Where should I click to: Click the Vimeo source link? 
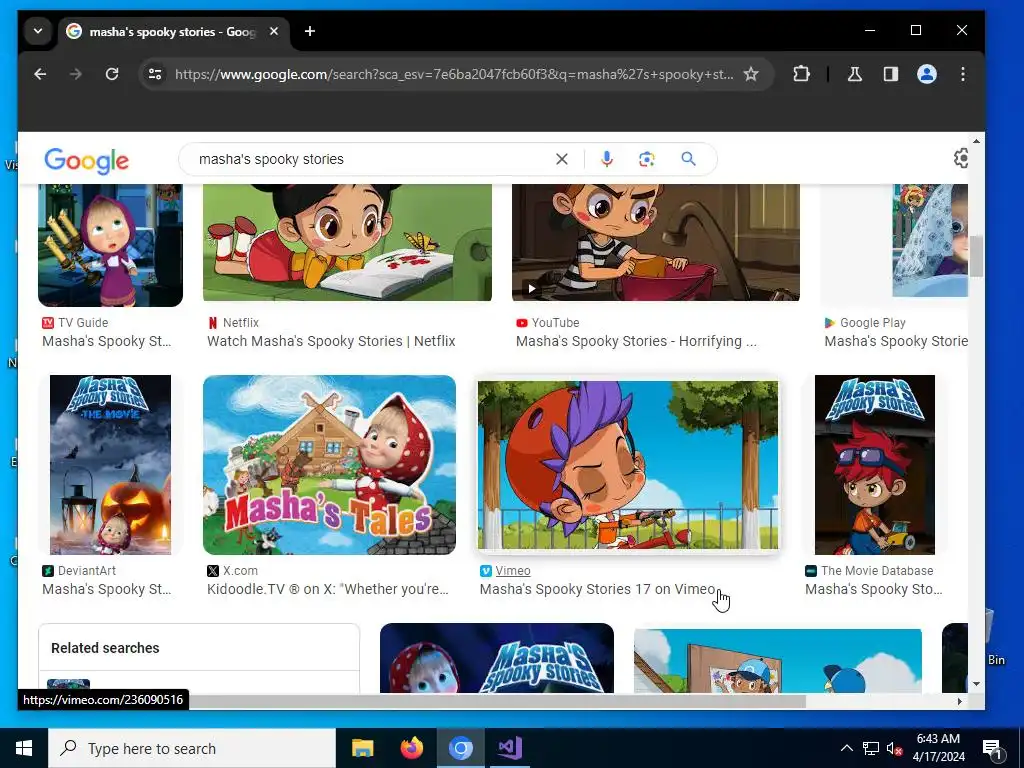tap(513, 571)
